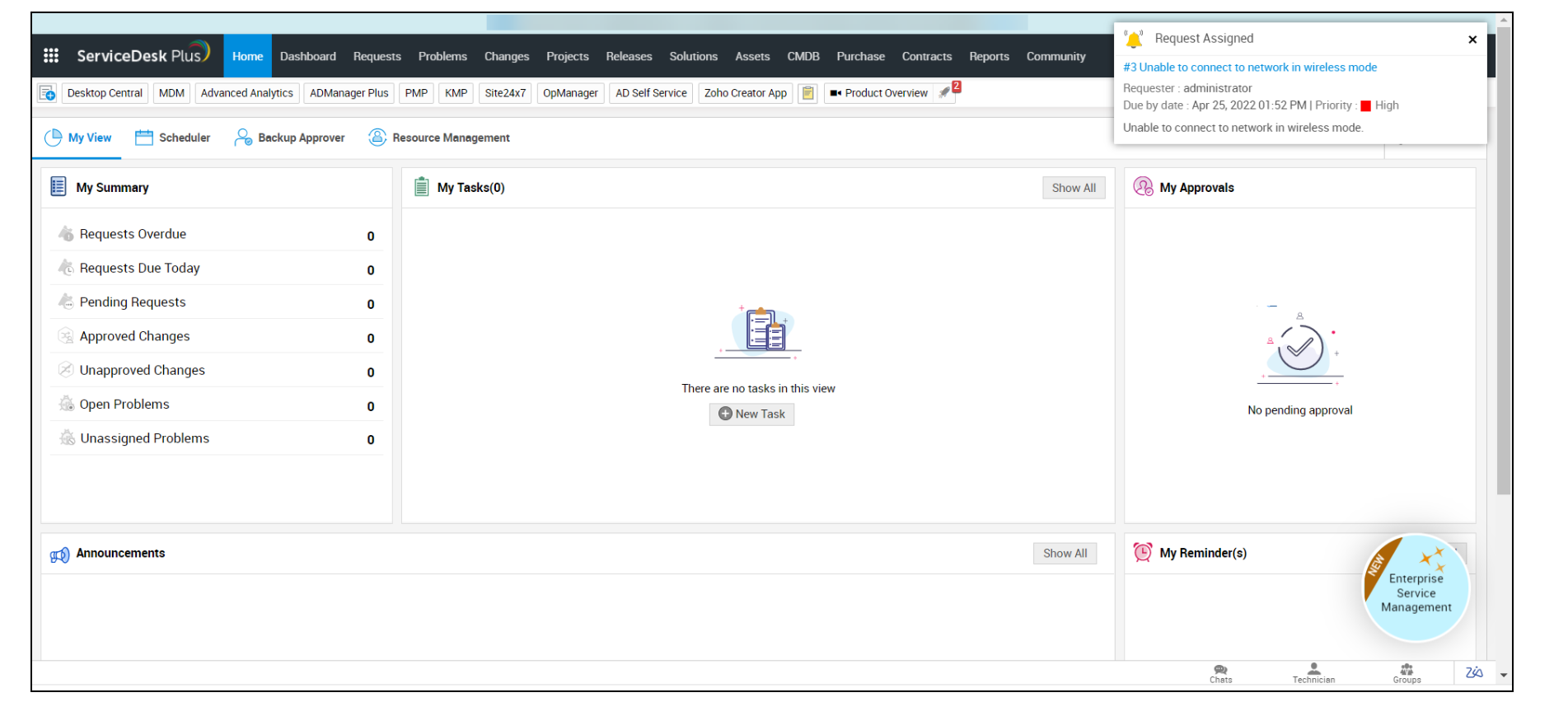Viewport: 1568px width, 716px height.
Task: Open the Technician icon in bottom bar
Action: (1313, 673)
